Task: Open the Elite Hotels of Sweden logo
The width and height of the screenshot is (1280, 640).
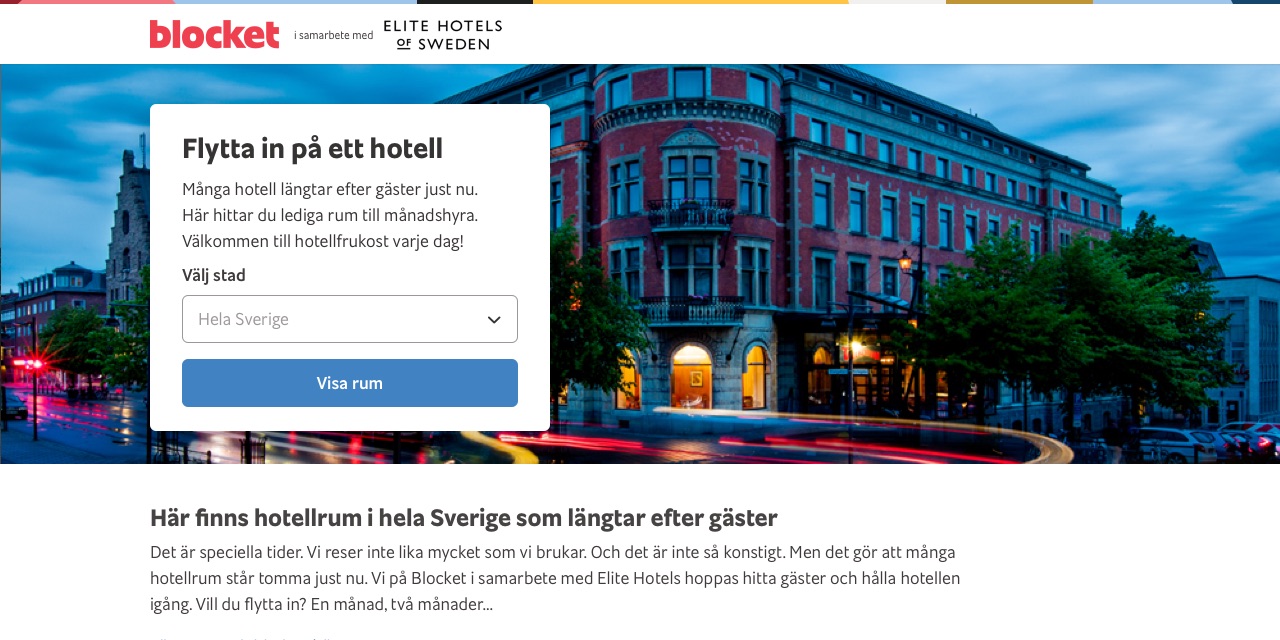Action: click(x=443, y=35)
